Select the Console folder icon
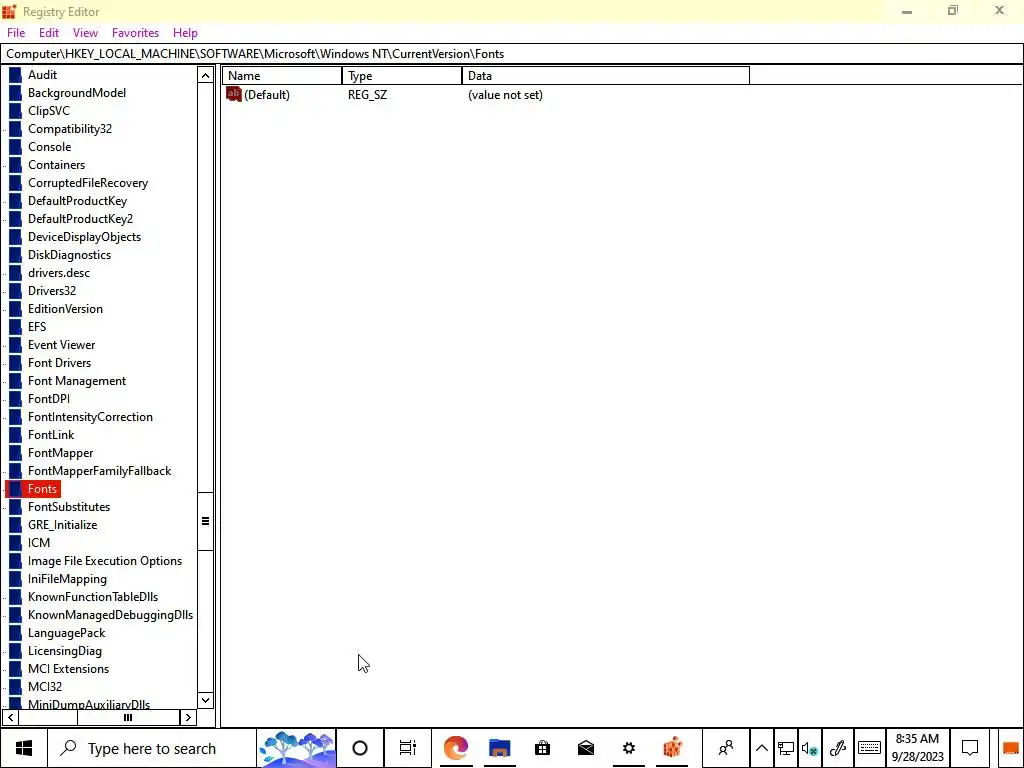 pyautogui.click(x=15, y=146)
